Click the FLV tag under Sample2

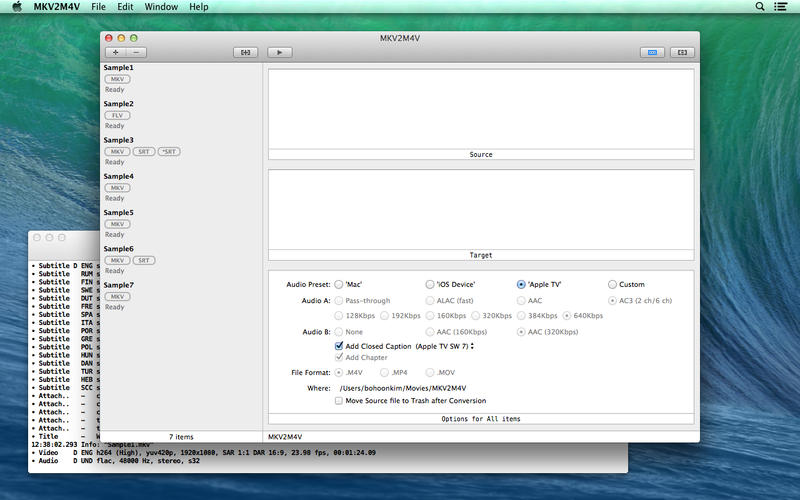point(117,115)
